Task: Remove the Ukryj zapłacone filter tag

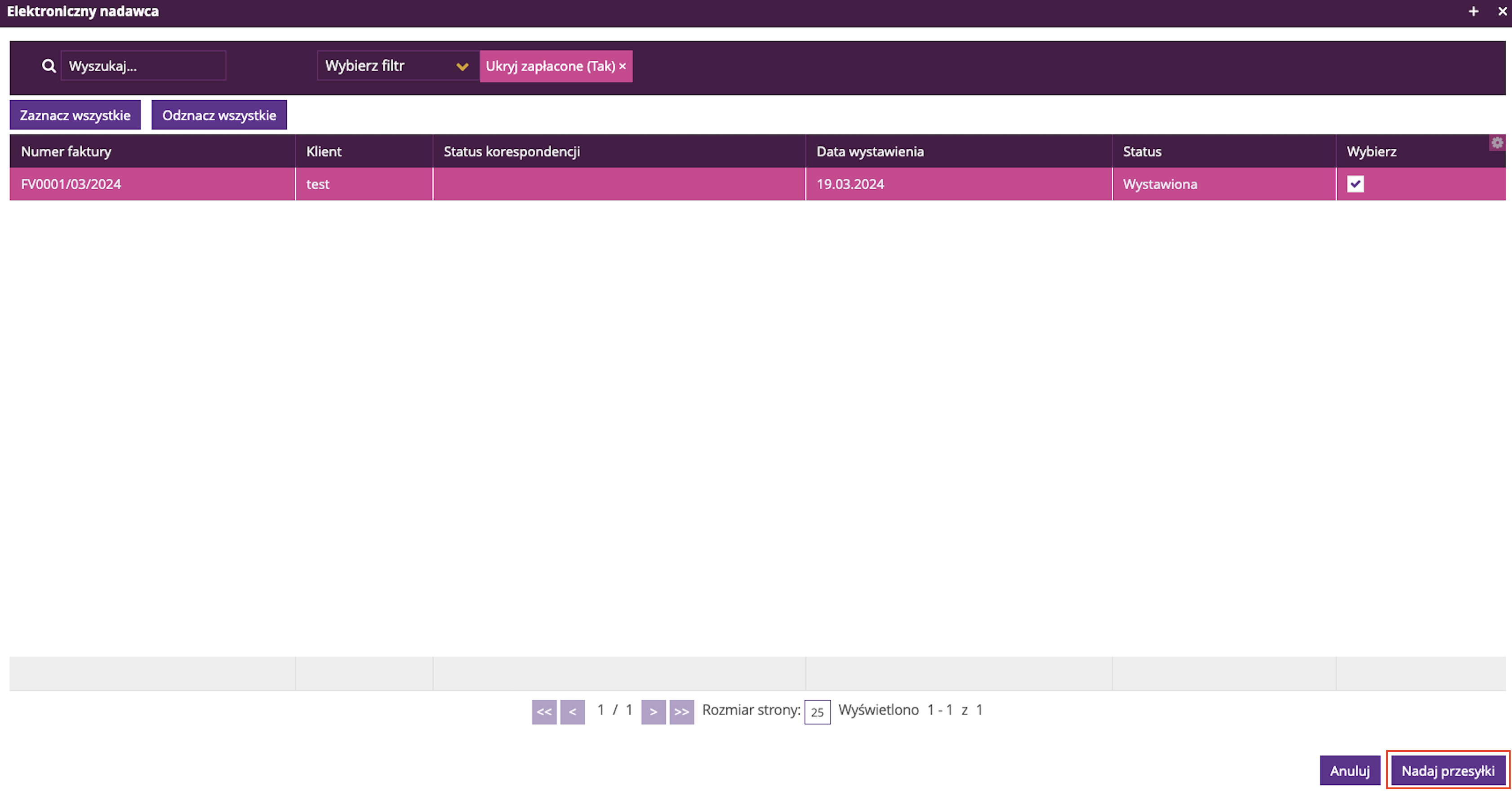Action: point(623,67)
